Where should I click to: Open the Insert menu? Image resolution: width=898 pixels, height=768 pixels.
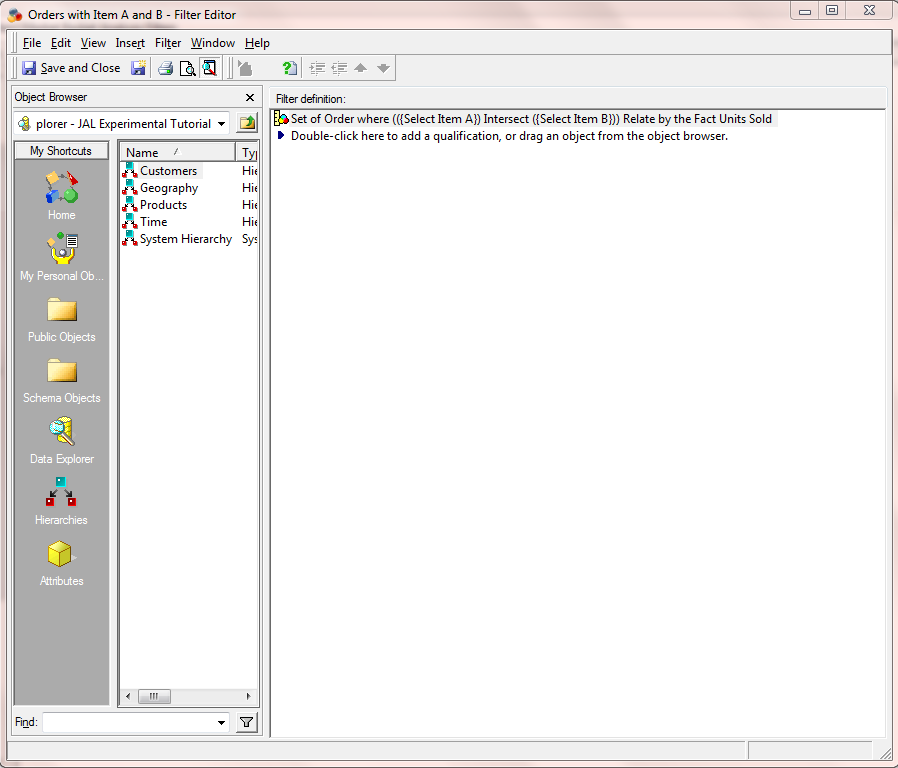(130, 43)
